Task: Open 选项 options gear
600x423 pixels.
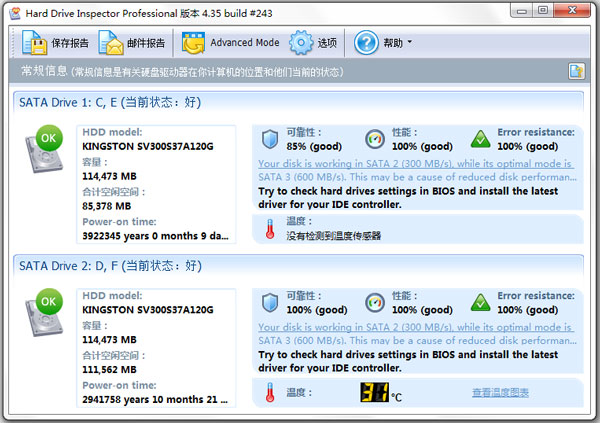Action: (x=301, y=44)
